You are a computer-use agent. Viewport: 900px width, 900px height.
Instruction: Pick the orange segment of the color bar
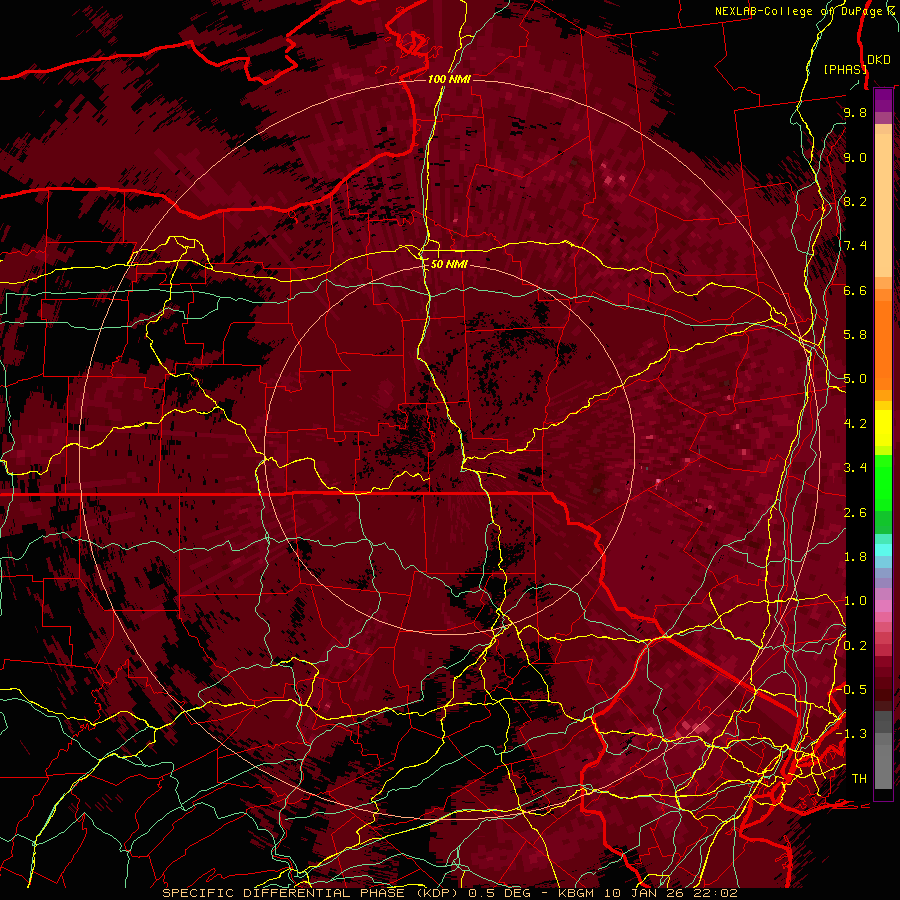(883, 344)
